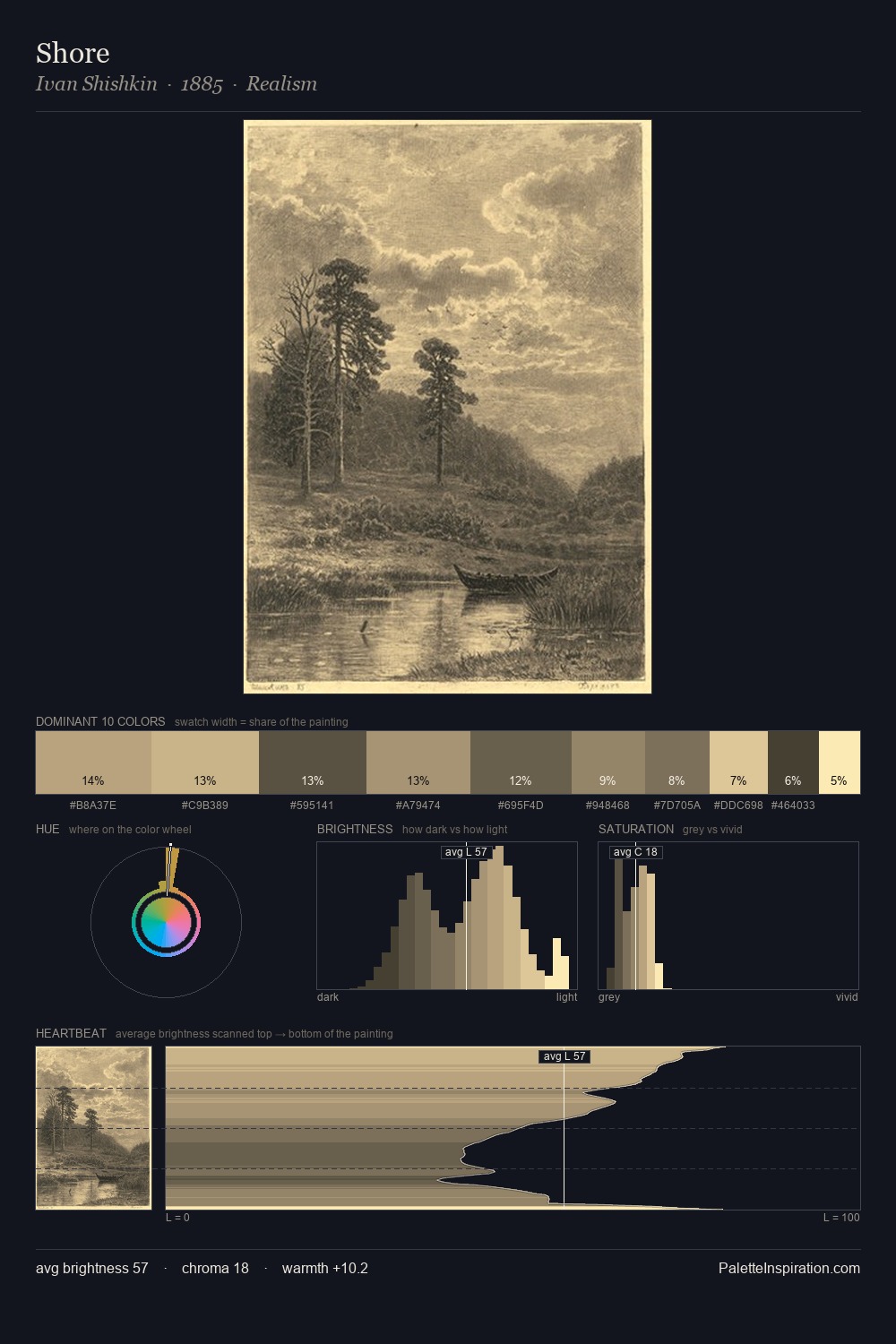Select the #B8A37E 14% color swatch

[93, 762]
